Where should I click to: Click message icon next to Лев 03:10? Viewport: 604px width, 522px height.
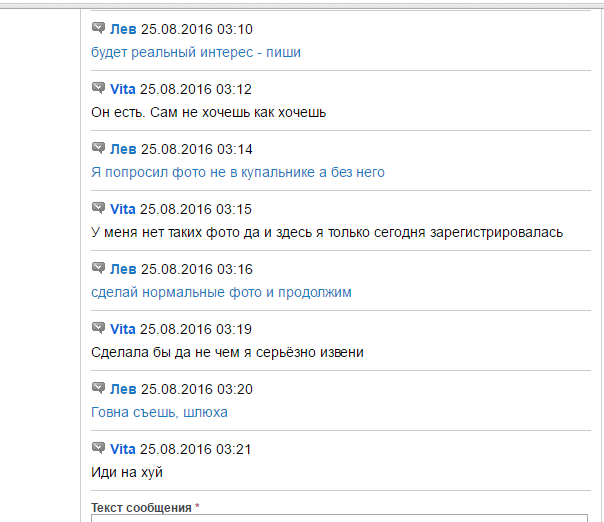coord(98,28)
